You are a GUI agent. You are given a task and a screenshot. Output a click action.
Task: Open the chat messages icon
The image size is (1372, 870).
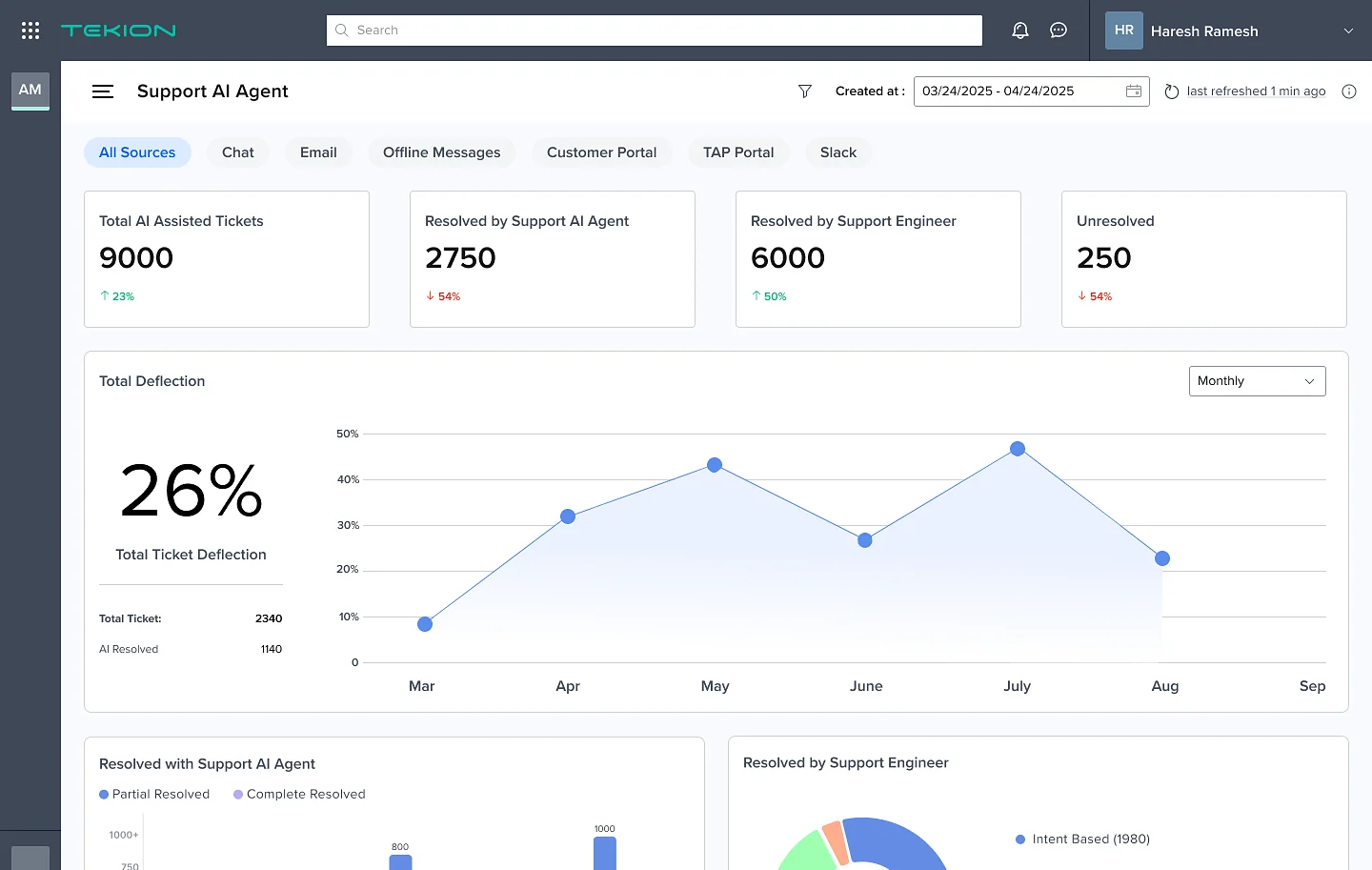tap(1059, 30)
